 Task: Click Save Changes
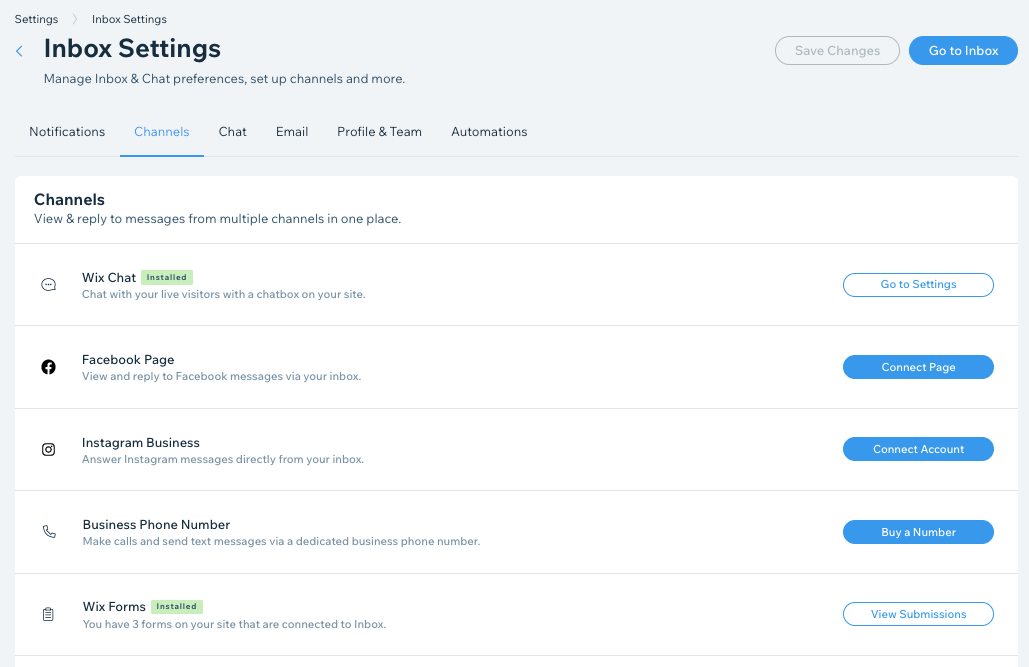click(837, 50)
